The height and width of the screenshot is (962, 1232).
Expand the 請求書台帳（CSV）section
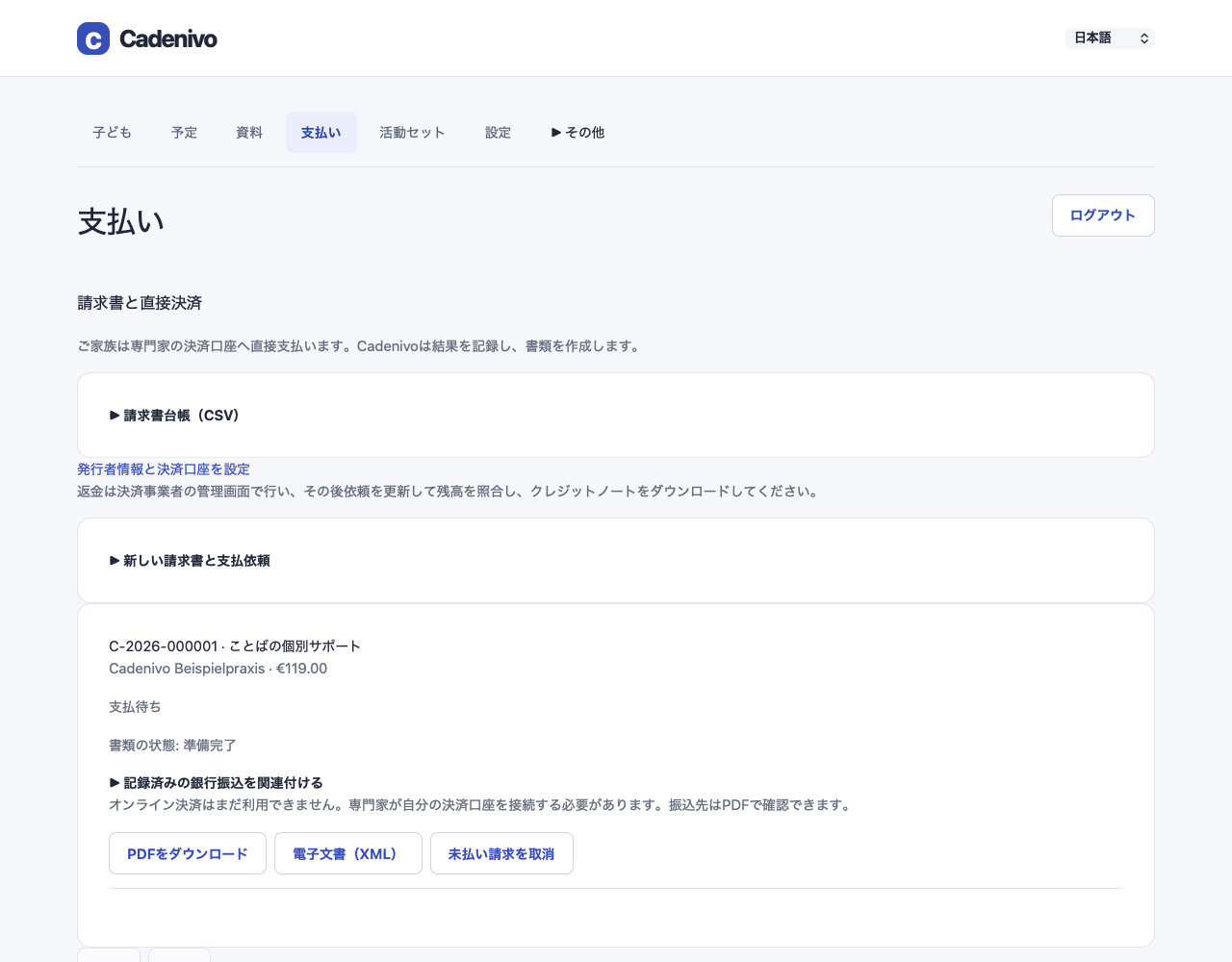pos(174,416)
